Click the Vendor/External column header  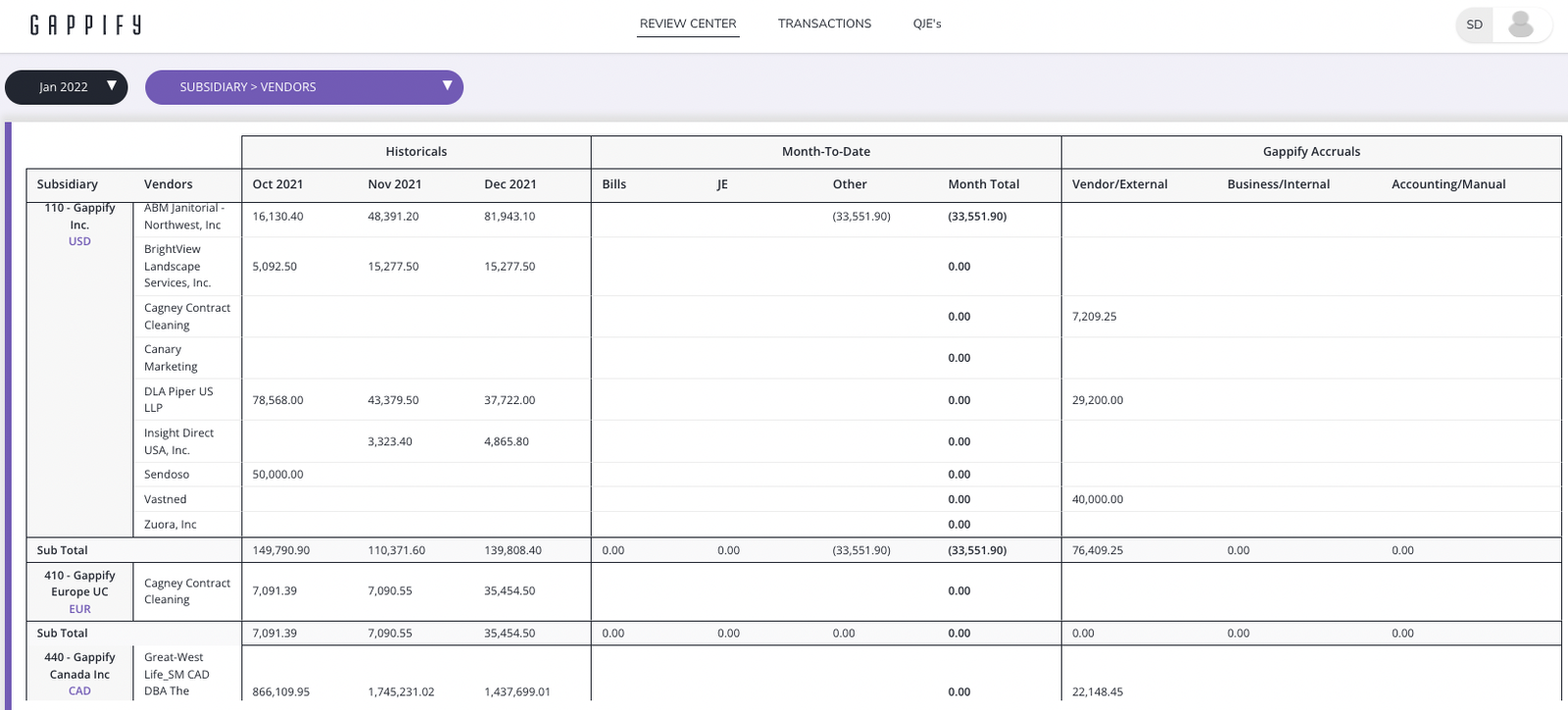click(1120, 184)
